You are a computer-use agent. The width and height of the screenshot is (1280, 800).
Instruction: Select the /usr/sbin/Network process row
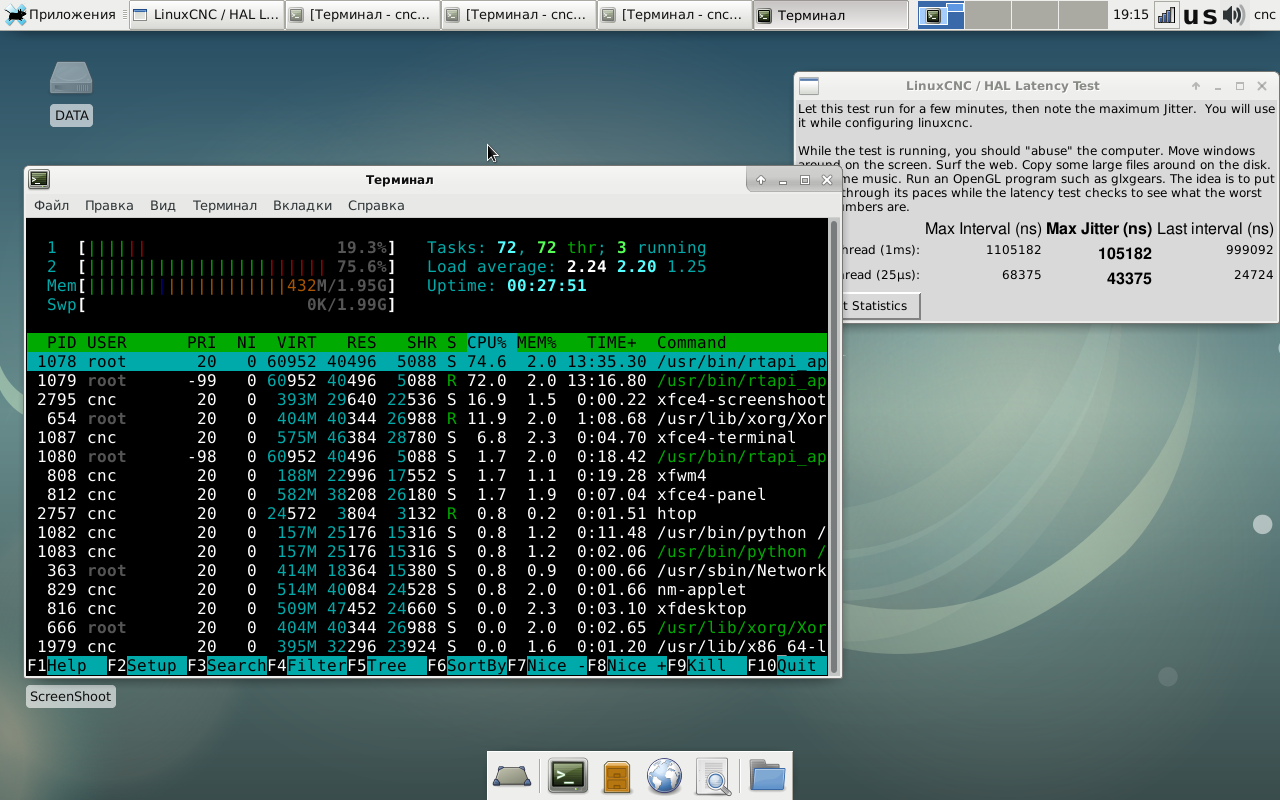(427, 570)
